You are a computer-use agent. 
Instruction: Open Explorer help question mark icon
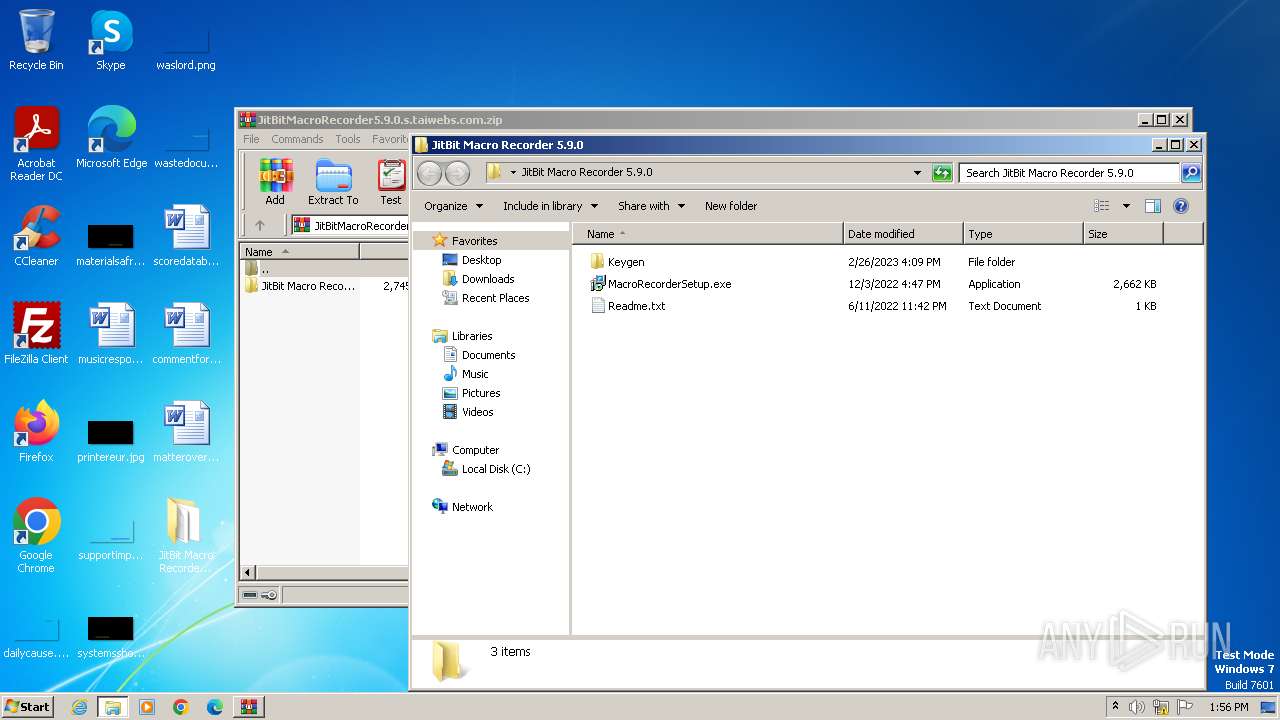pos(1180,206)
